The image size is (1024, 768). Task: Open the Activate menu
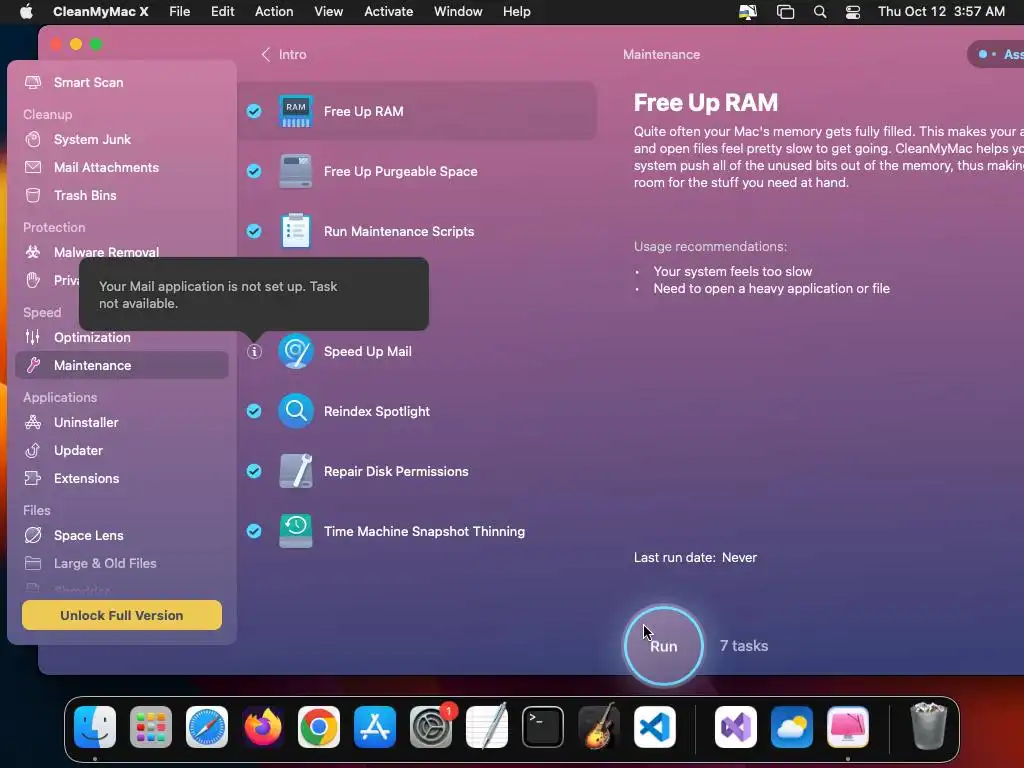coord(389,12)
